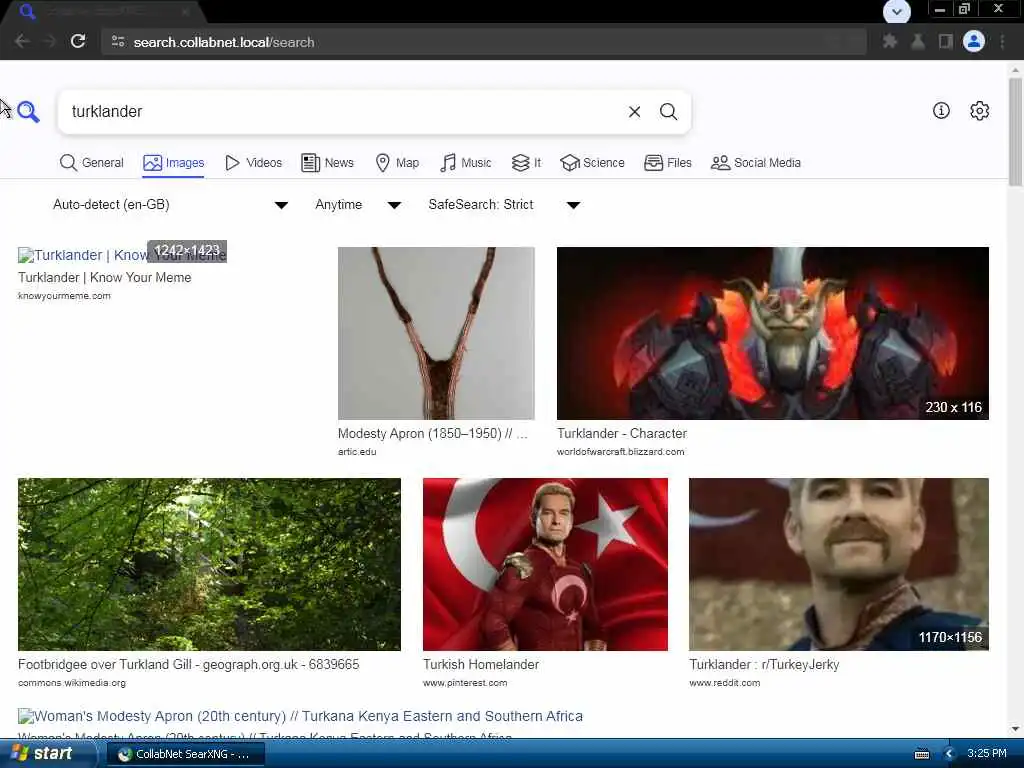The width and height of the screenshot is (1024, 768).
Task: Switch to the Files tab
Action: (x=667, y=163)
